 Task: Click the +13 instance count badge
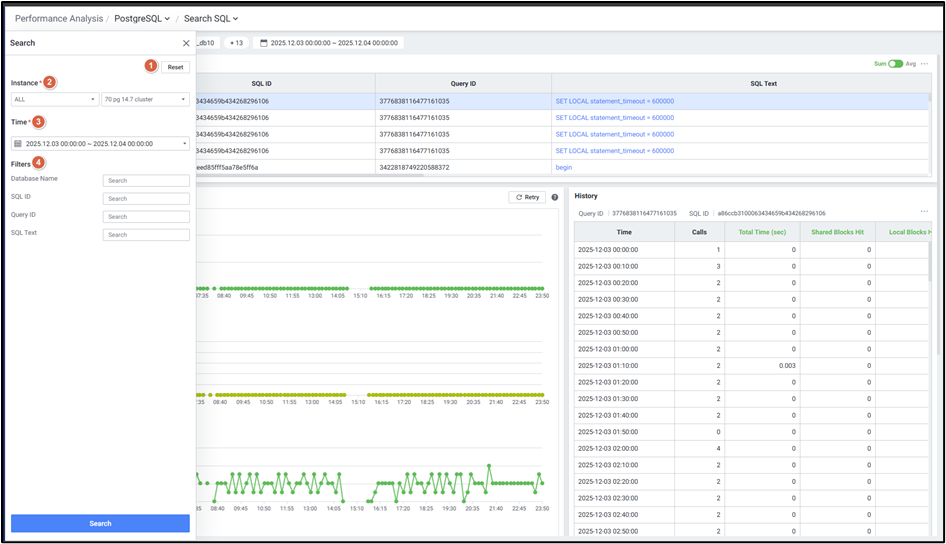[x=237, y=43]
